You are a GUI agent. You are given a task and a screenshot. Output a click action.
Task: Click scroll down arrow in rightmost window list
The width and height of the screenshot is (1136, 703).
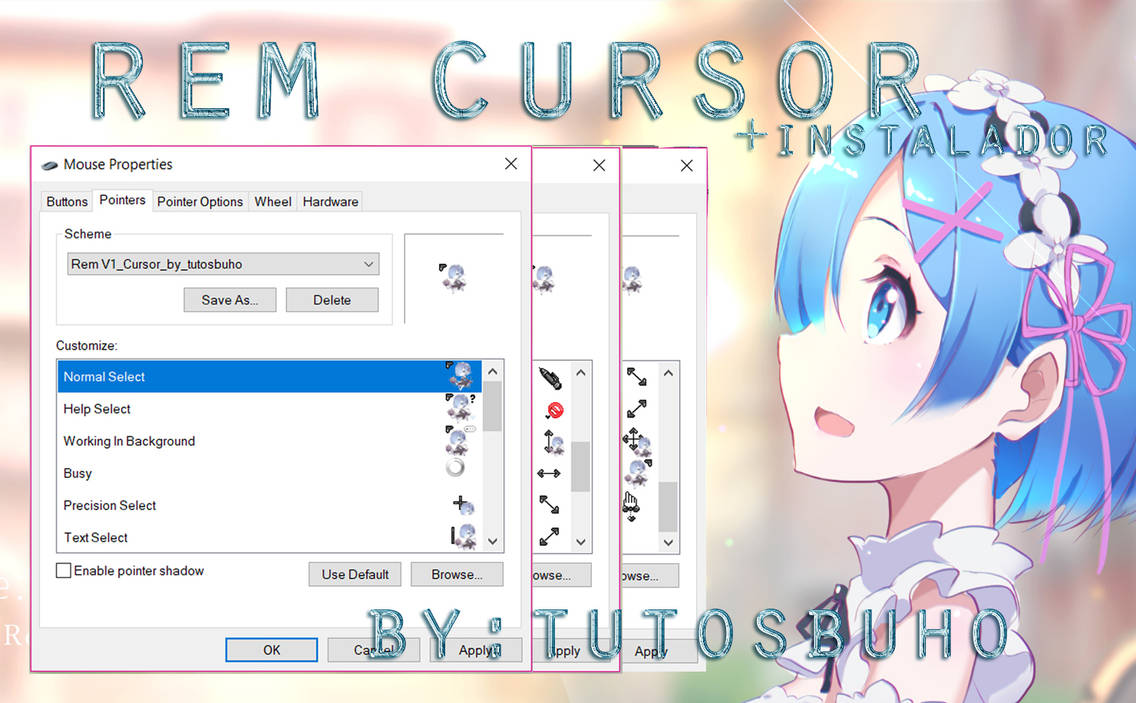point(668,542)
